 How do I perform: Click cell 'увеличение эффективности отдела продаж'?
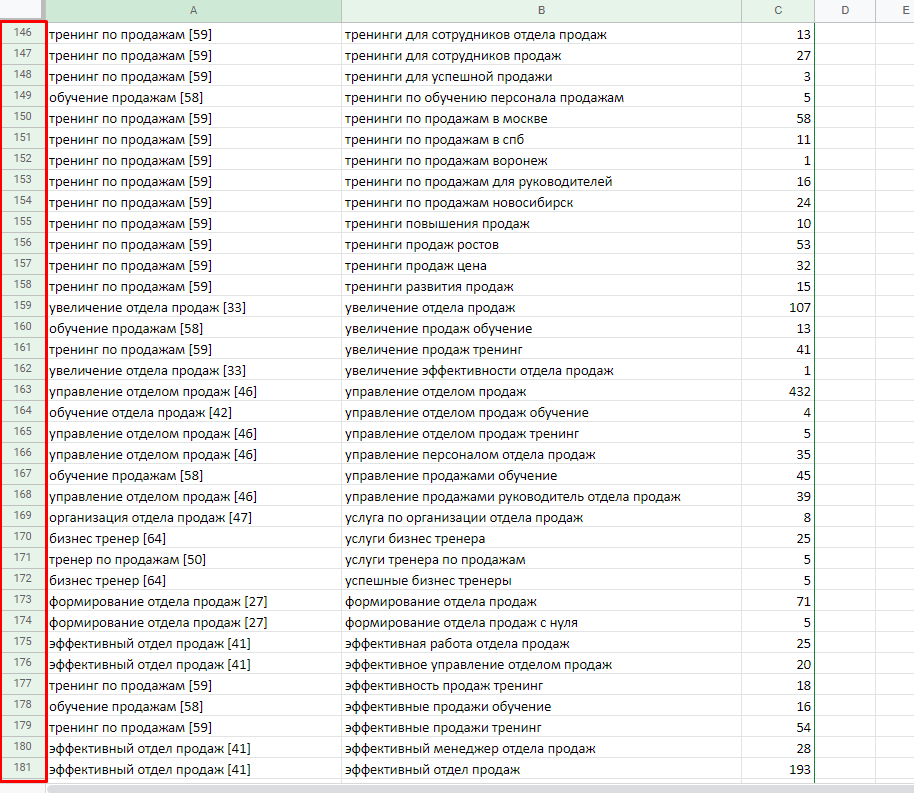(x=541, y=371)
